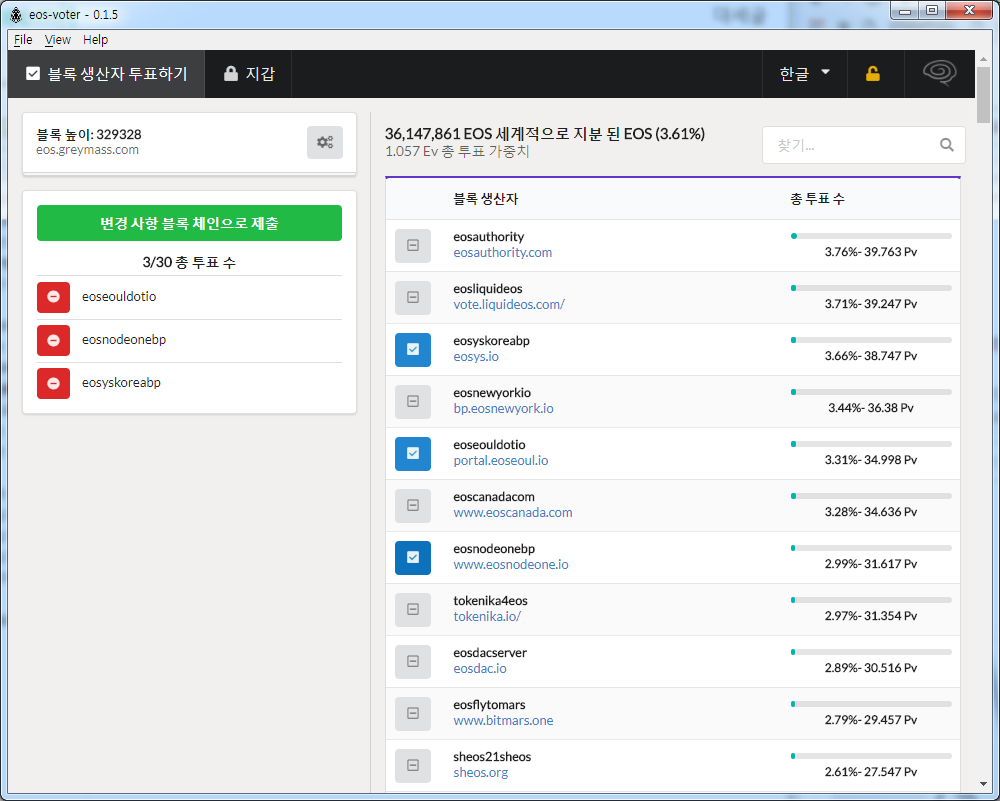This screenshot has height=801, width=1000.
Task: Open the eosauthority.com link
Action: [x=503, y=253]
